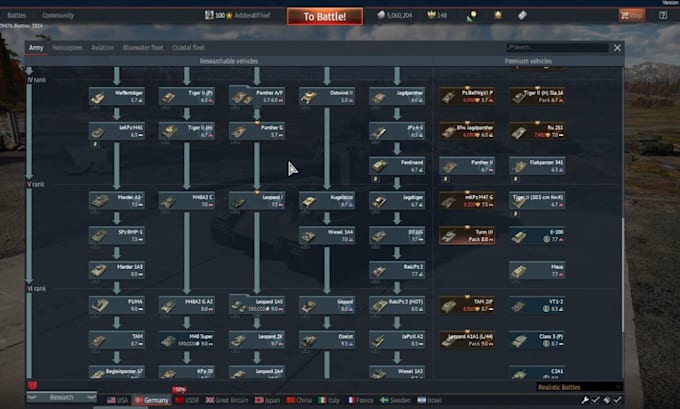Viewport: 680px width, 409px height.
Task: Select the Tiger II (P) tank
Action: [x=186, y=96]
